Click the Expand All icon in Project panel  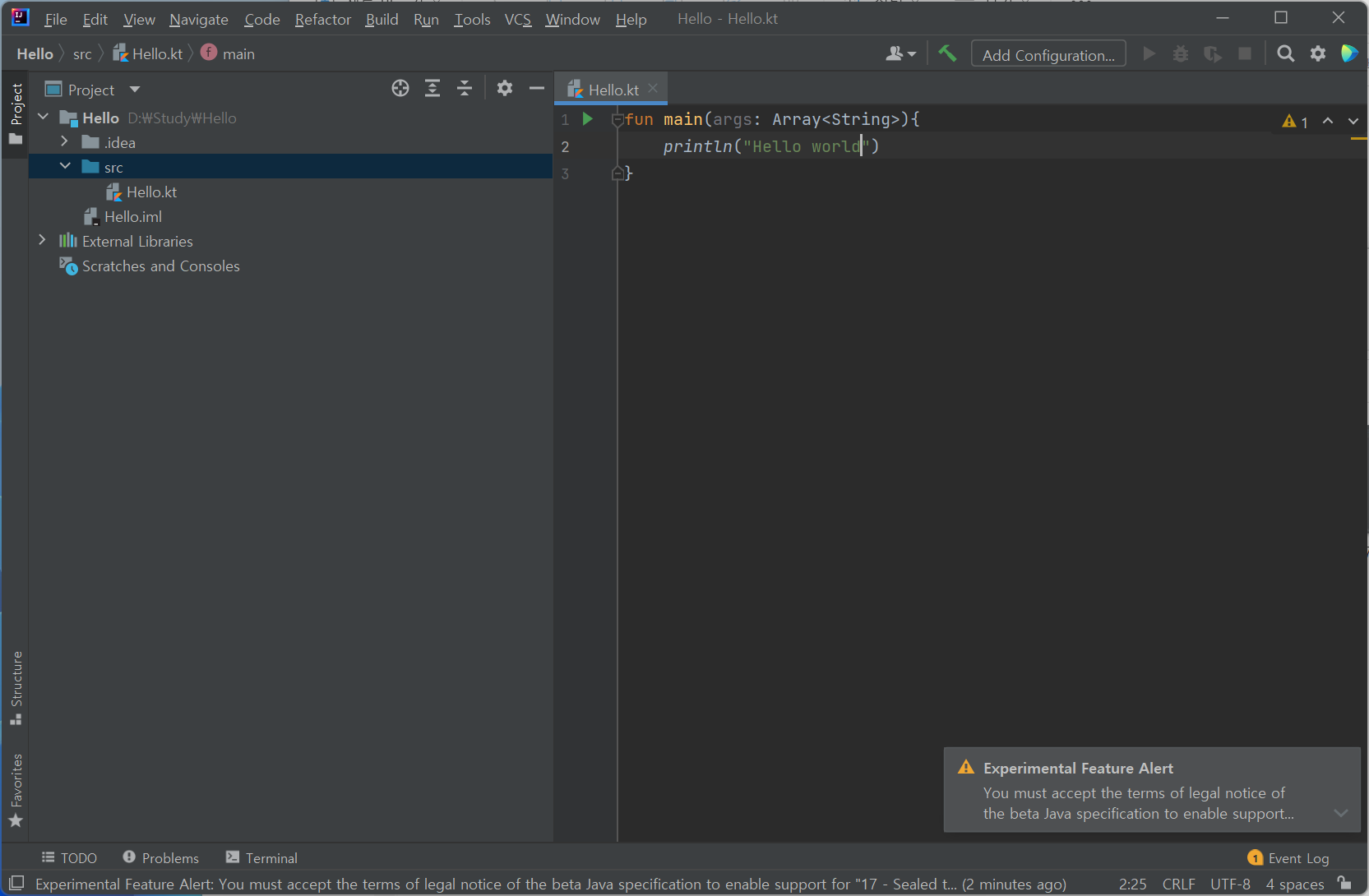pyautogui.click(x=432, y=89)
